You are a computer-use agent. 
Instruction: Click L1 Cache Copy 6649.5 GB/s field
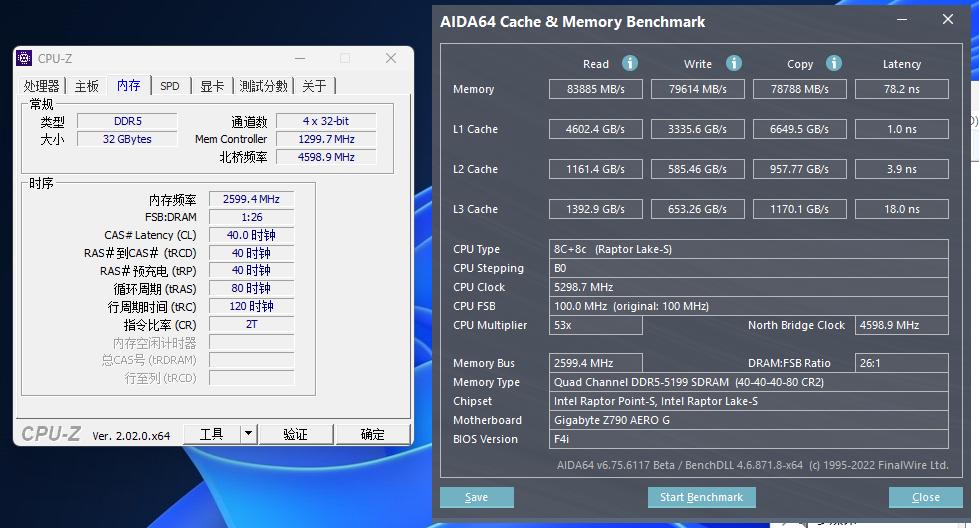pyautogui.click(x=800, y=129)
